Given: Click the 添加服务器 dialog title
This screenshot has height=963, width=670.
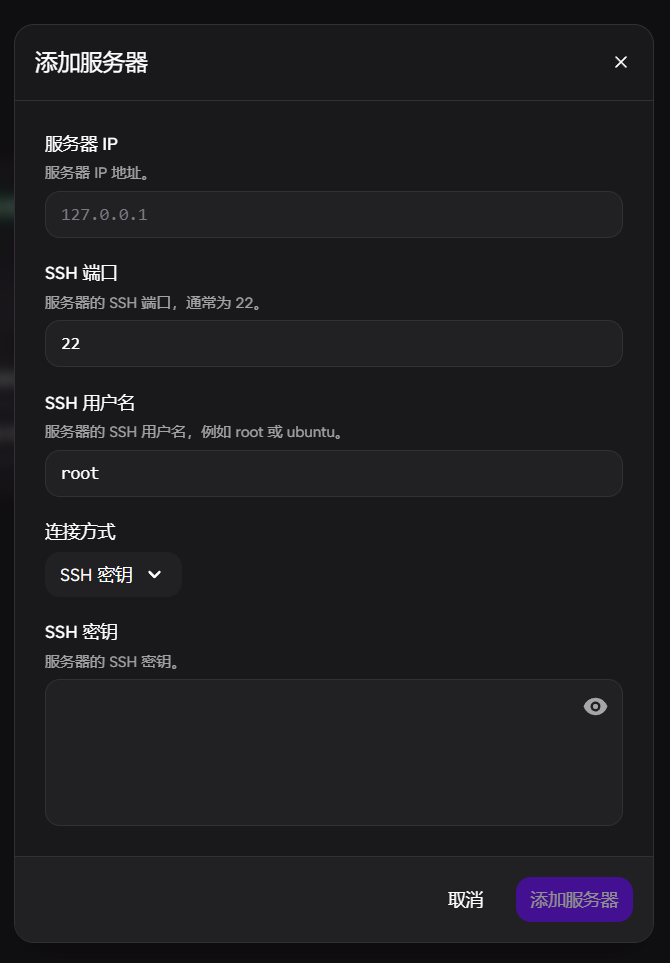Looking at the screenshot, I should tap(91, 62).
